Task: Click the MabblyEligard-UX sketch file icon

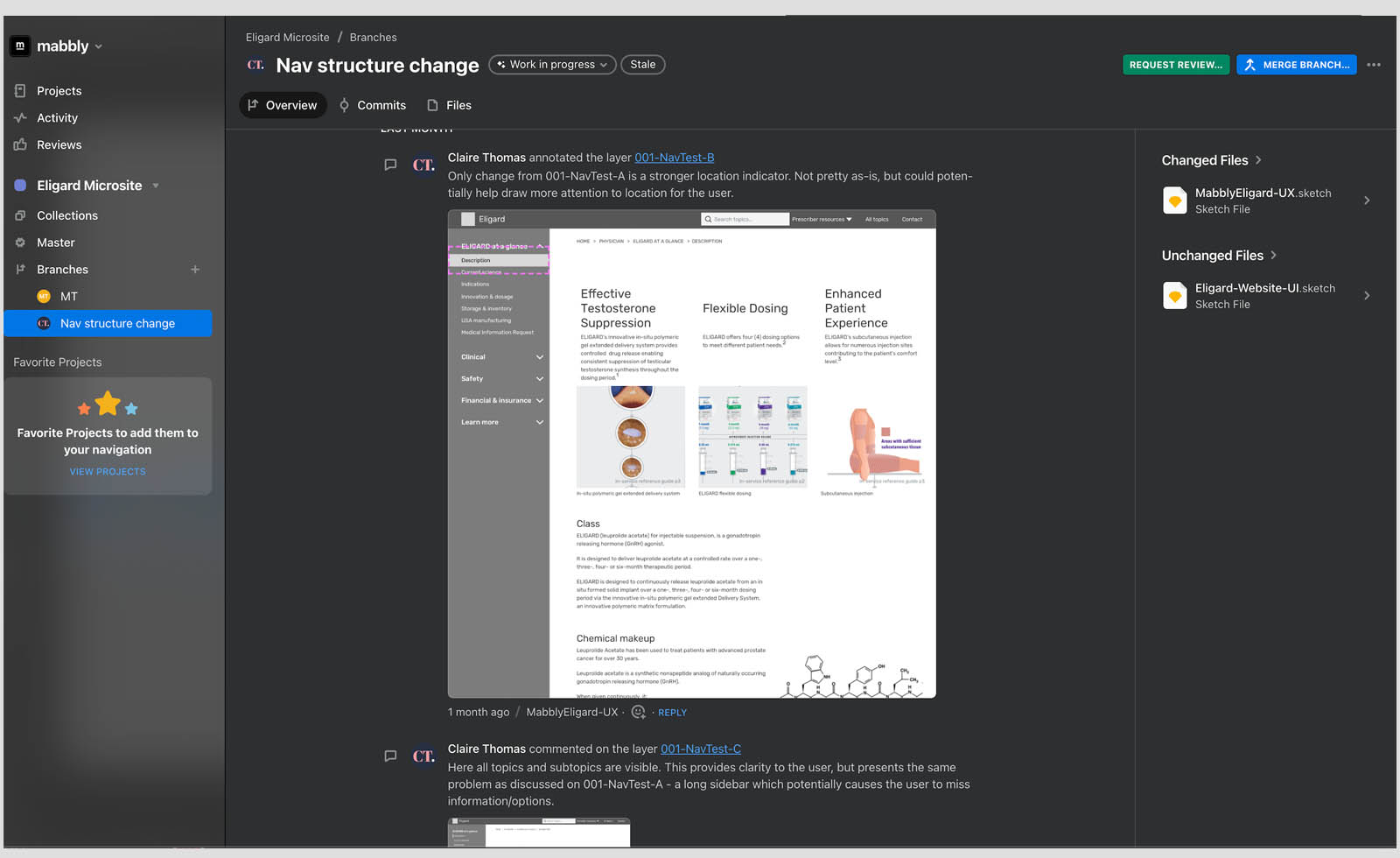Action: pos(1174,200)
